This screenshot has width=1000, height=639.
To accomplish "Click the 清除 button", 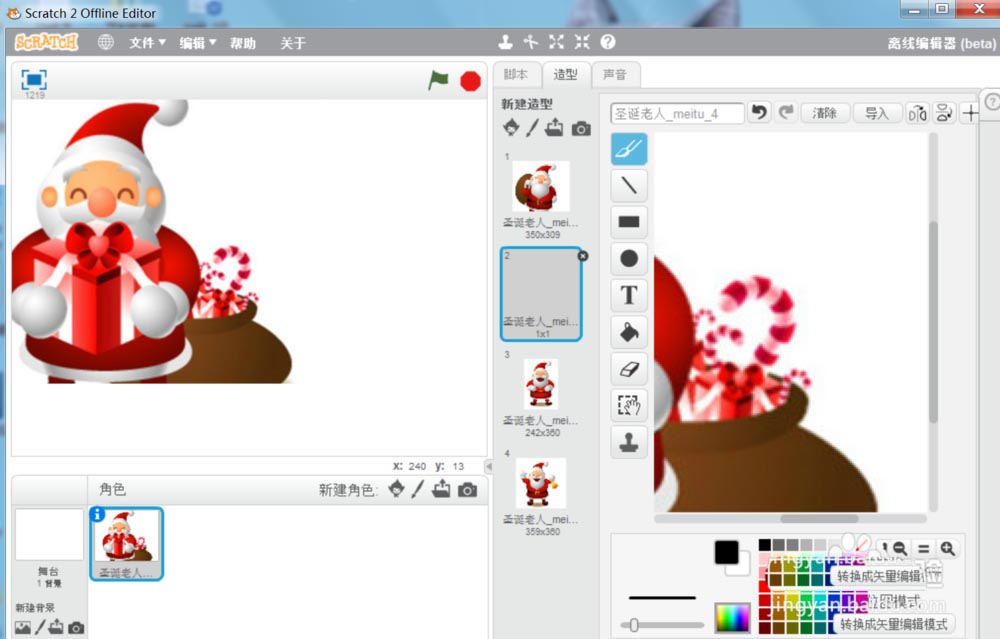I will 825,113.
